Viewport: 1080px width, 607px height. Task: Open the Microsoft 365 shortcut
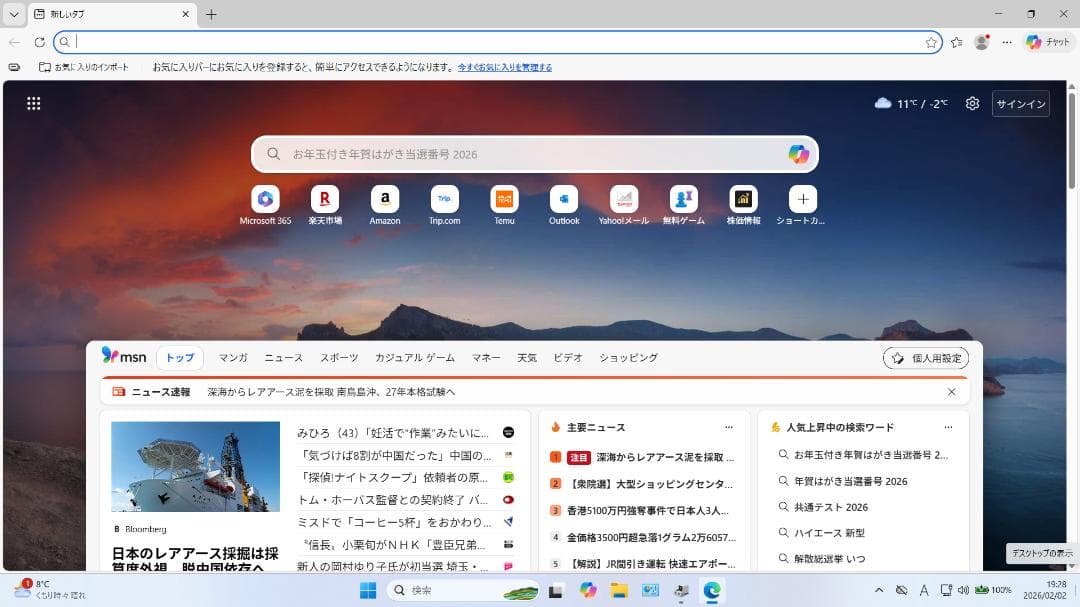point(265,199)
